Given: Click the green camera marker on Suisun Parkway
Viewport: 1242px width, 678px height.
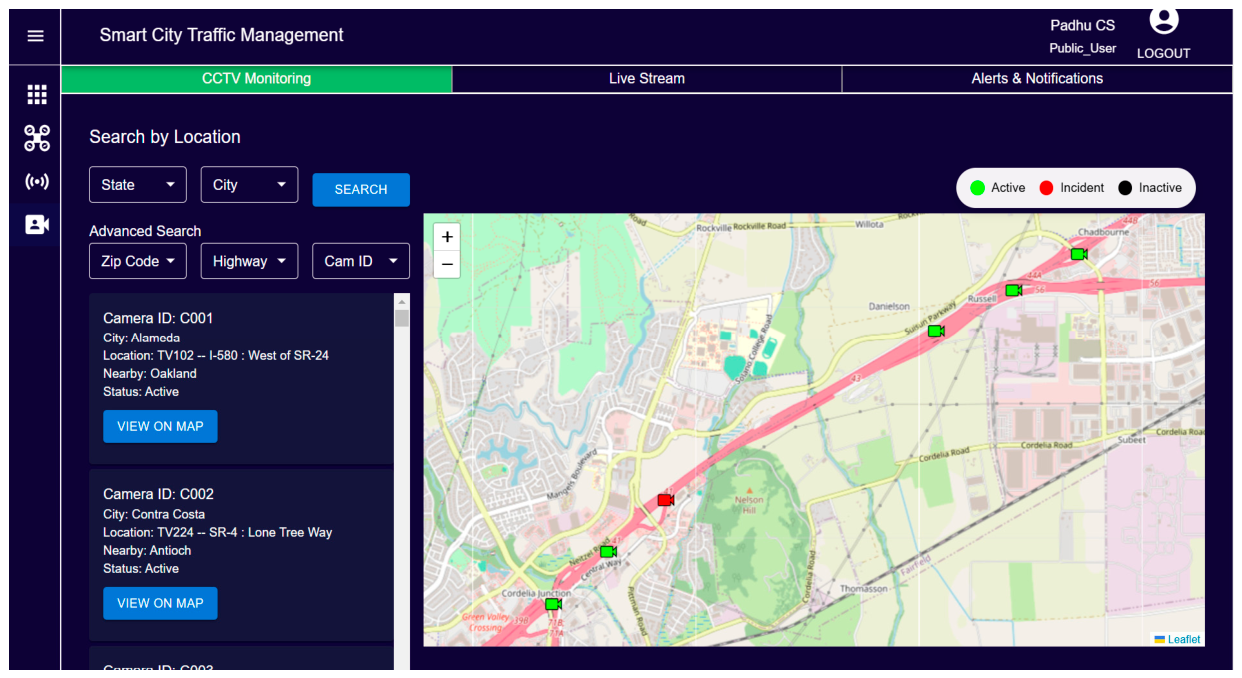Looking at the screenshot, I should (935, 330).
